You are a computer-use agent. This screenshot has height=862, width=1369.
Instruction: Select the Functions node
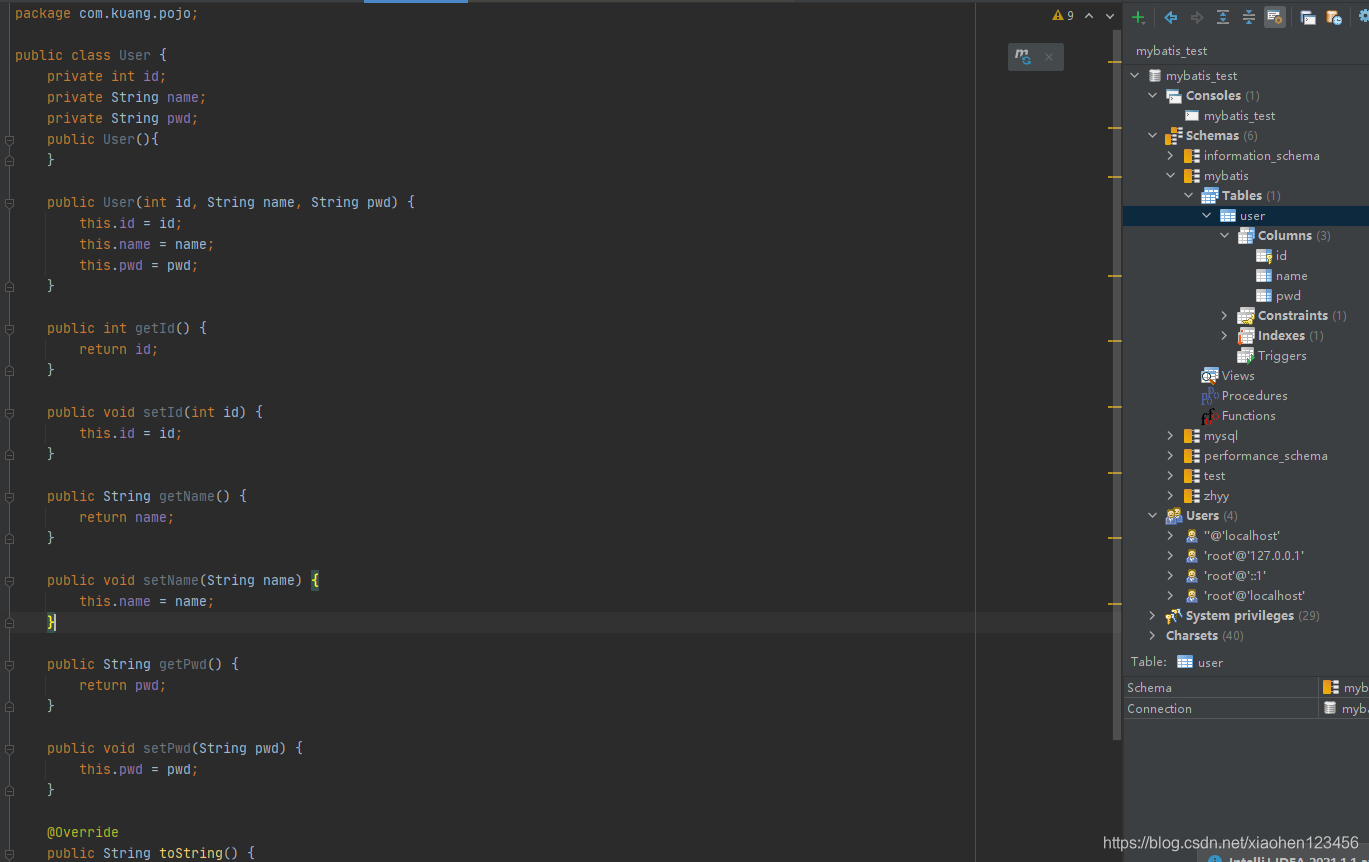(1248, 416)
